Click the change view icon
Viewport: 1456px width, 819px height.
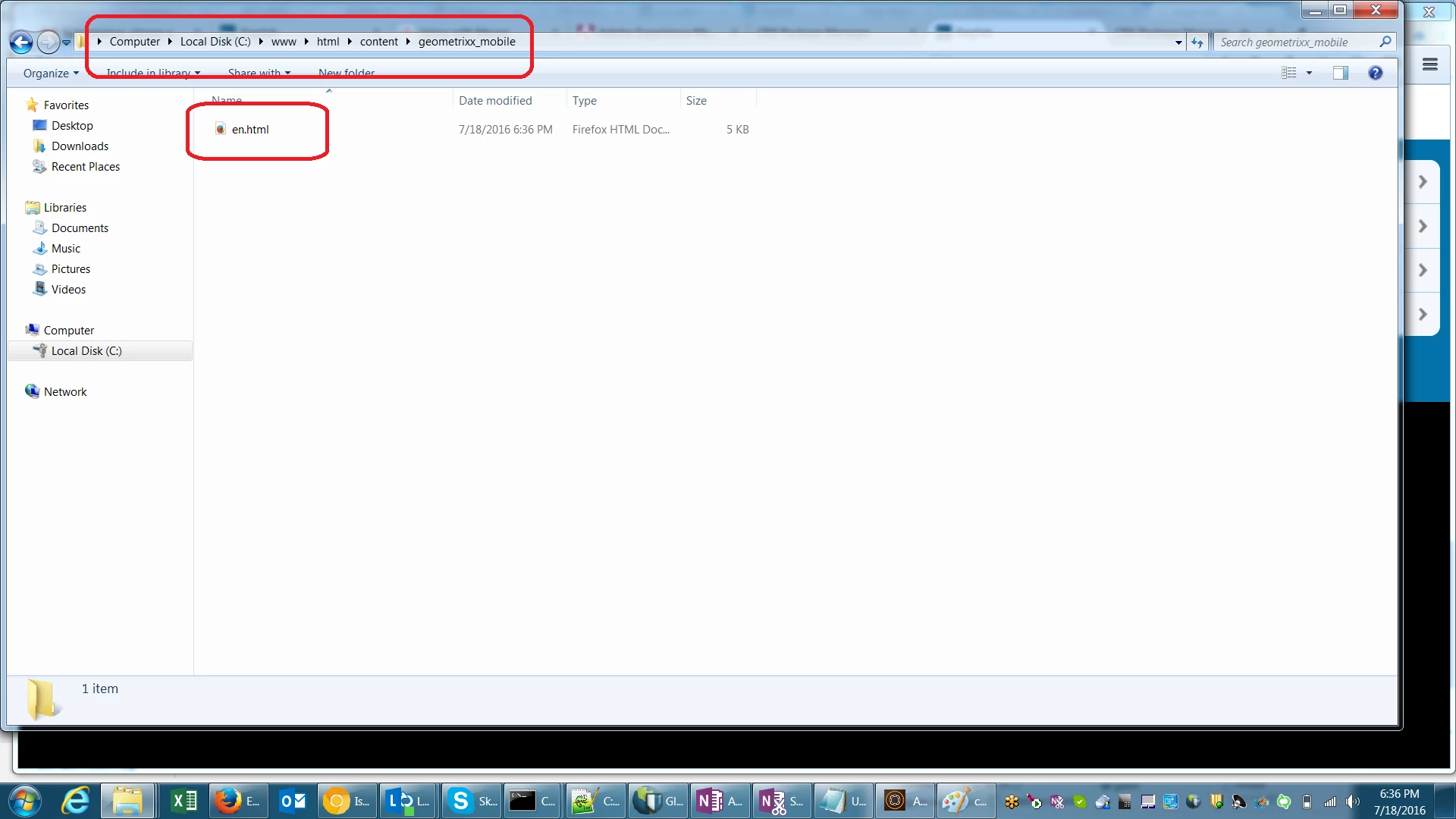1288,73
